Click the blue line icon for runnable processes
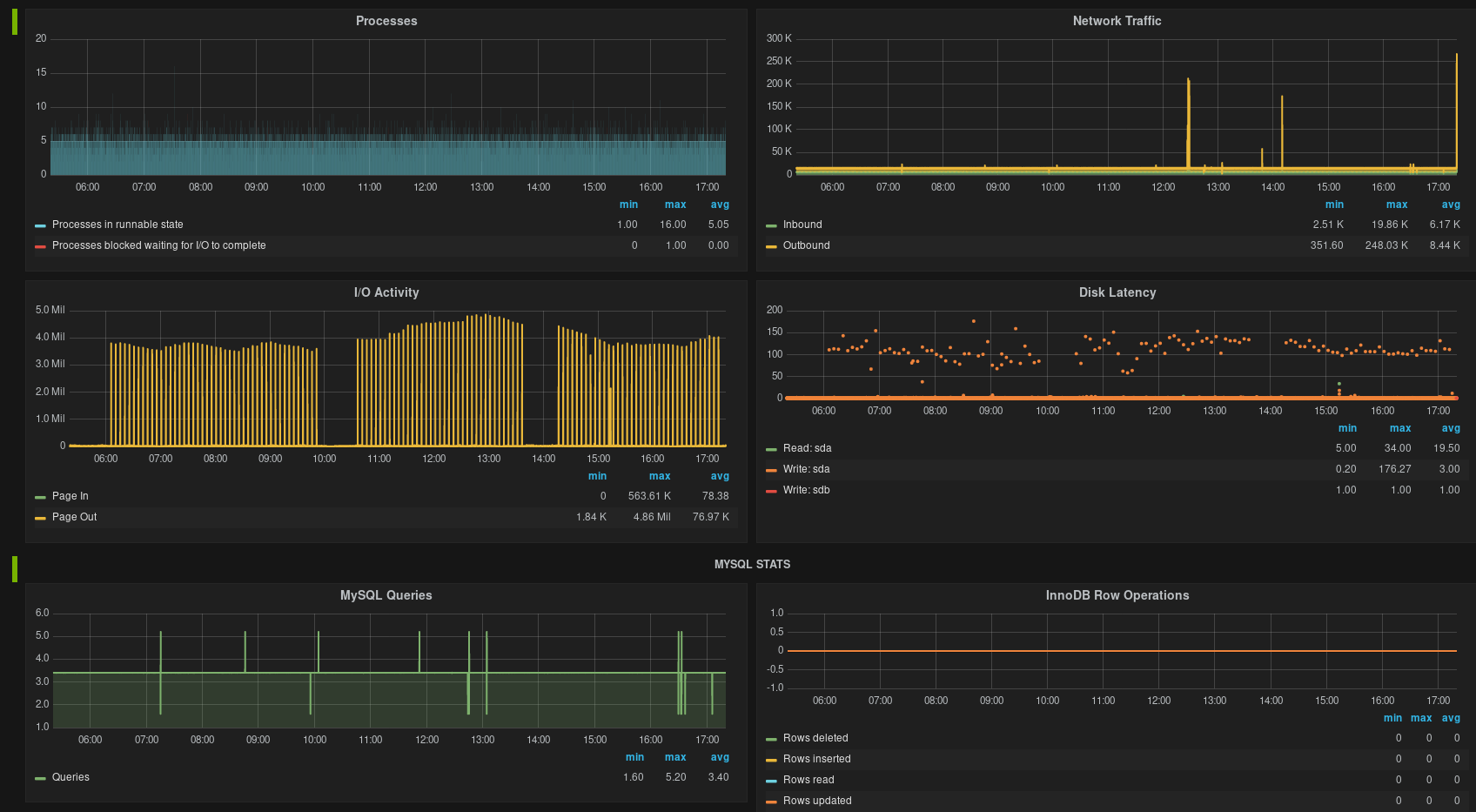 [x=40, y=225]
